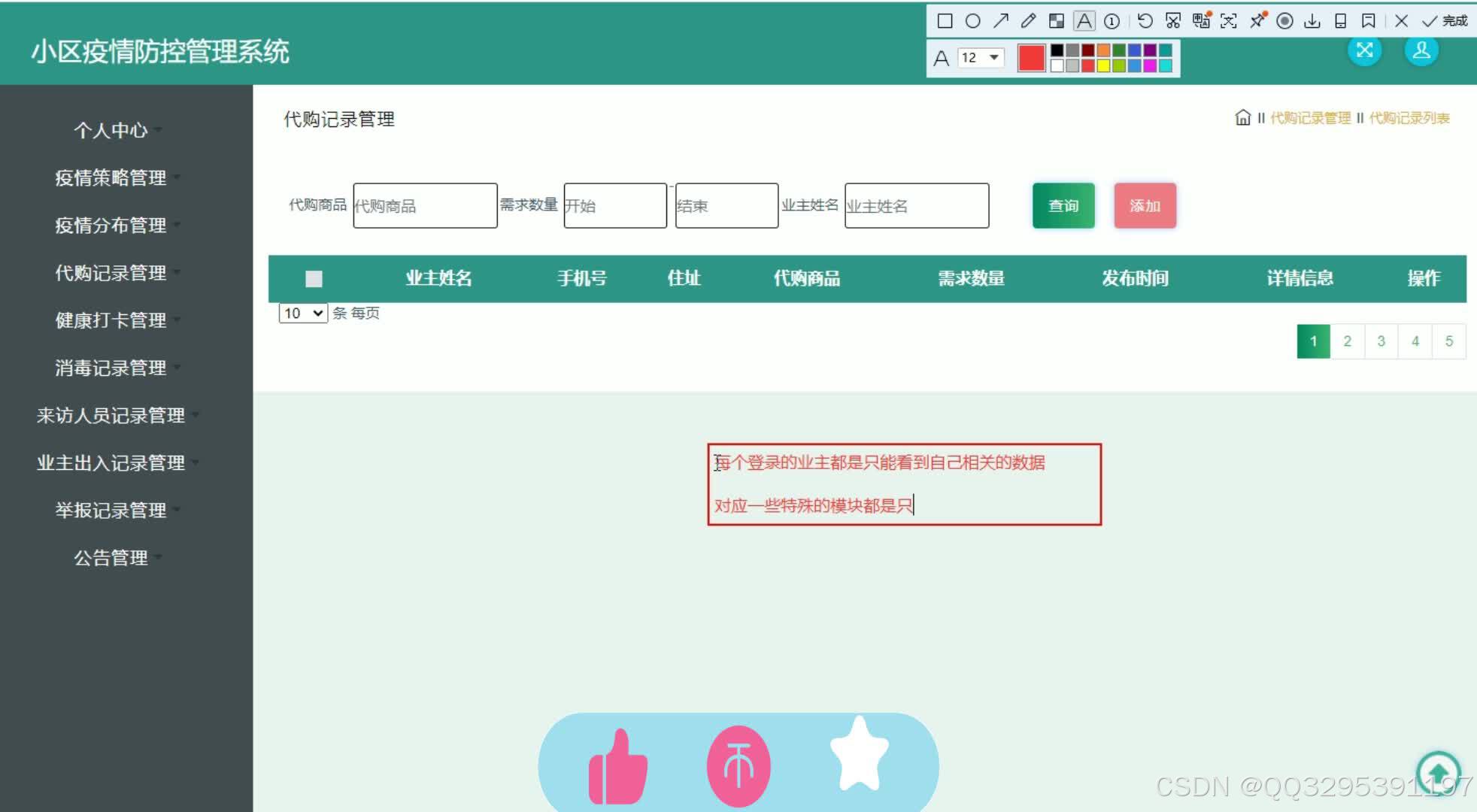Select the numbered step marker tool
Viewport: 1477px width, 812px height.
(1112, 21)
